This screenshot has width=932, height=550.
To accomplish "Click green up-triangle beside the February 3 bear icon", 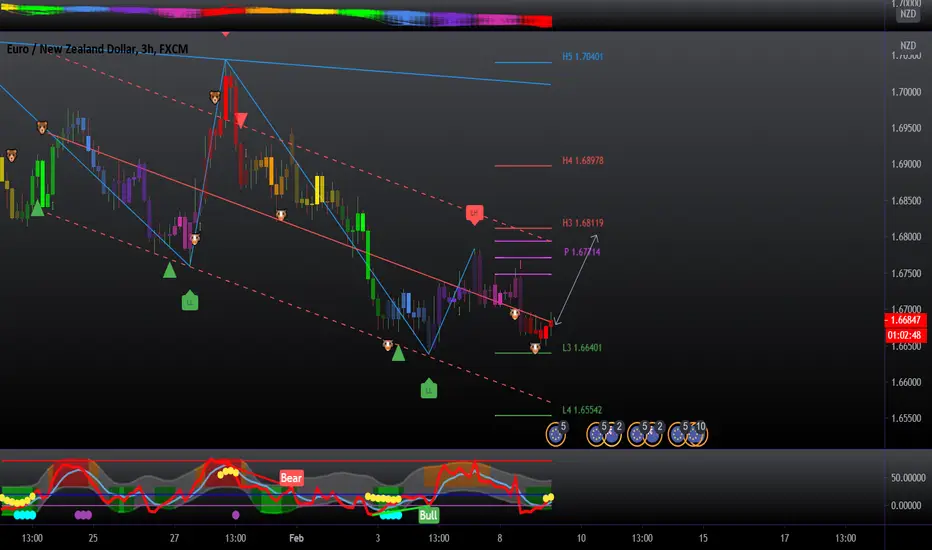I will pos(398,354).
